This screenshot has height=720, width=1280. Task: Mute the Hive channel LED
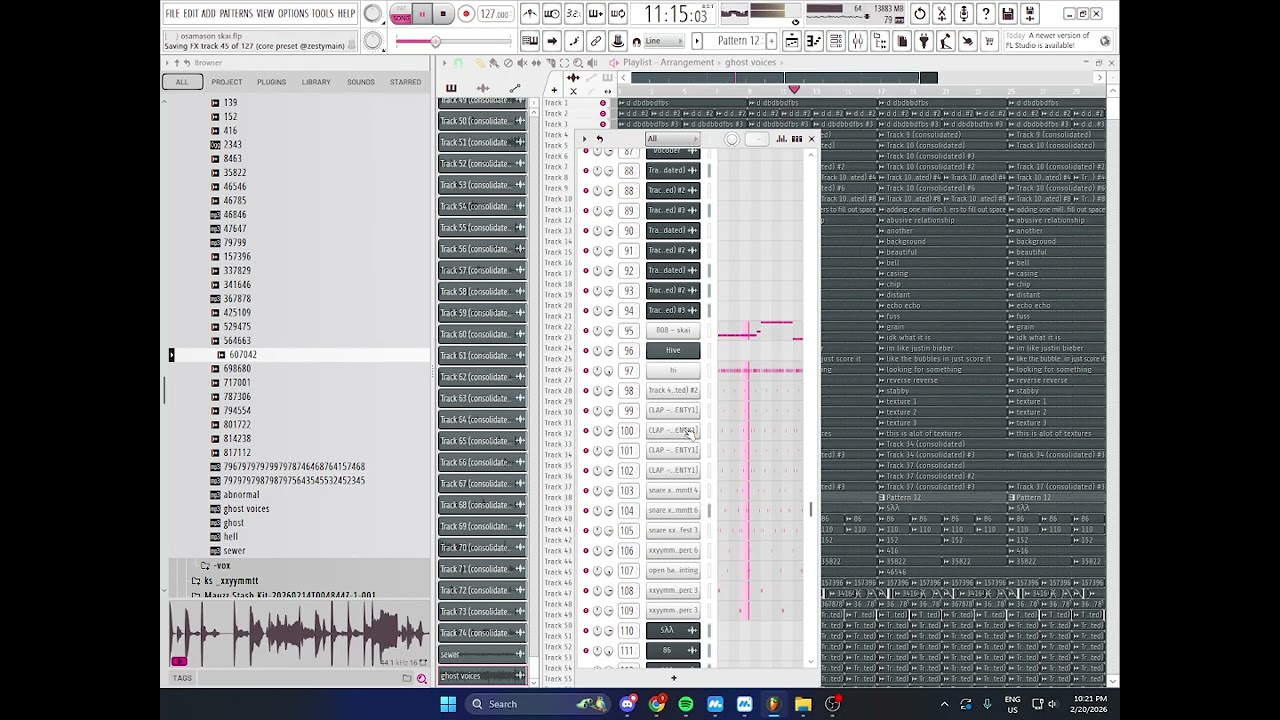tap(586, 350)
